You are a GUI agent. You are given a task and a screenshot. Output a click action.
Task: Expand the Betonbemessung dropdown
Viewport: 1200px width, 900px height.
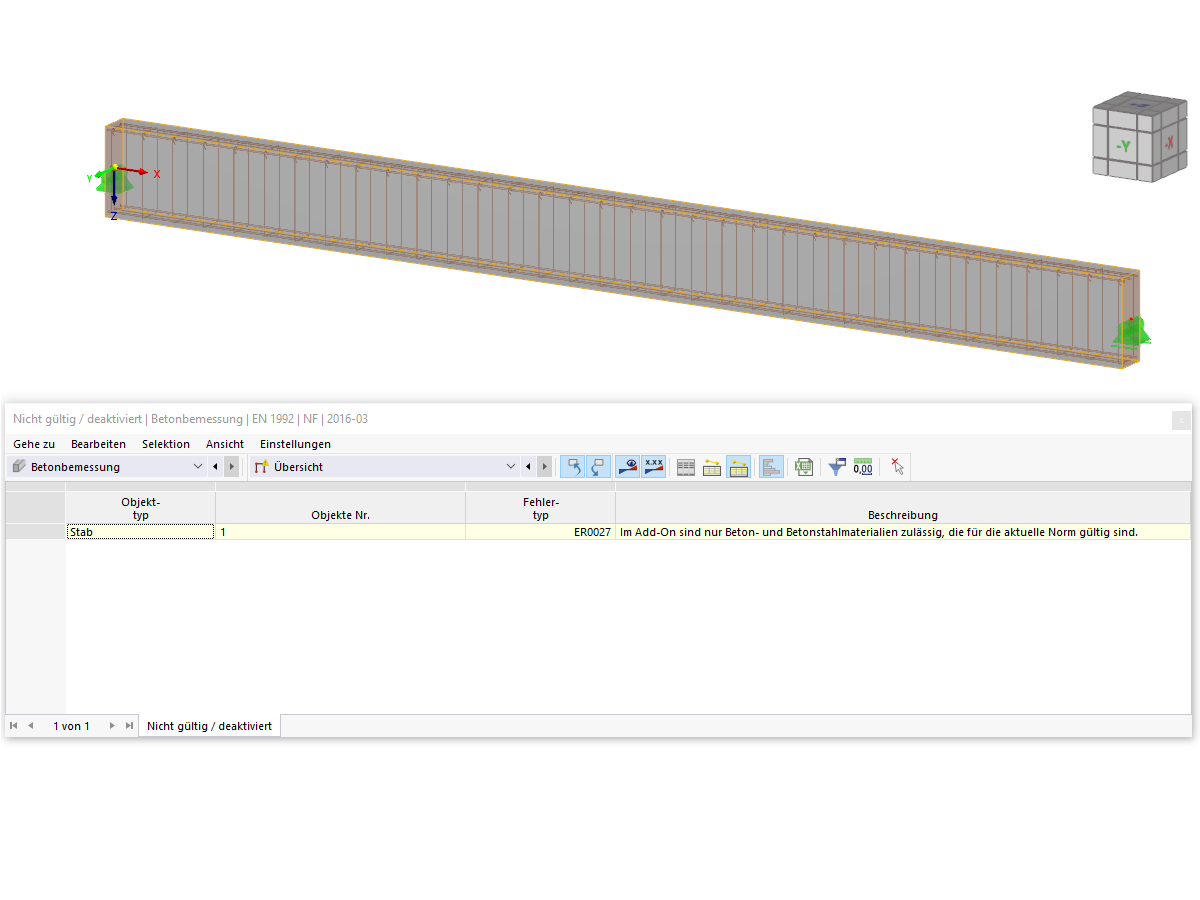click(197, 467)
